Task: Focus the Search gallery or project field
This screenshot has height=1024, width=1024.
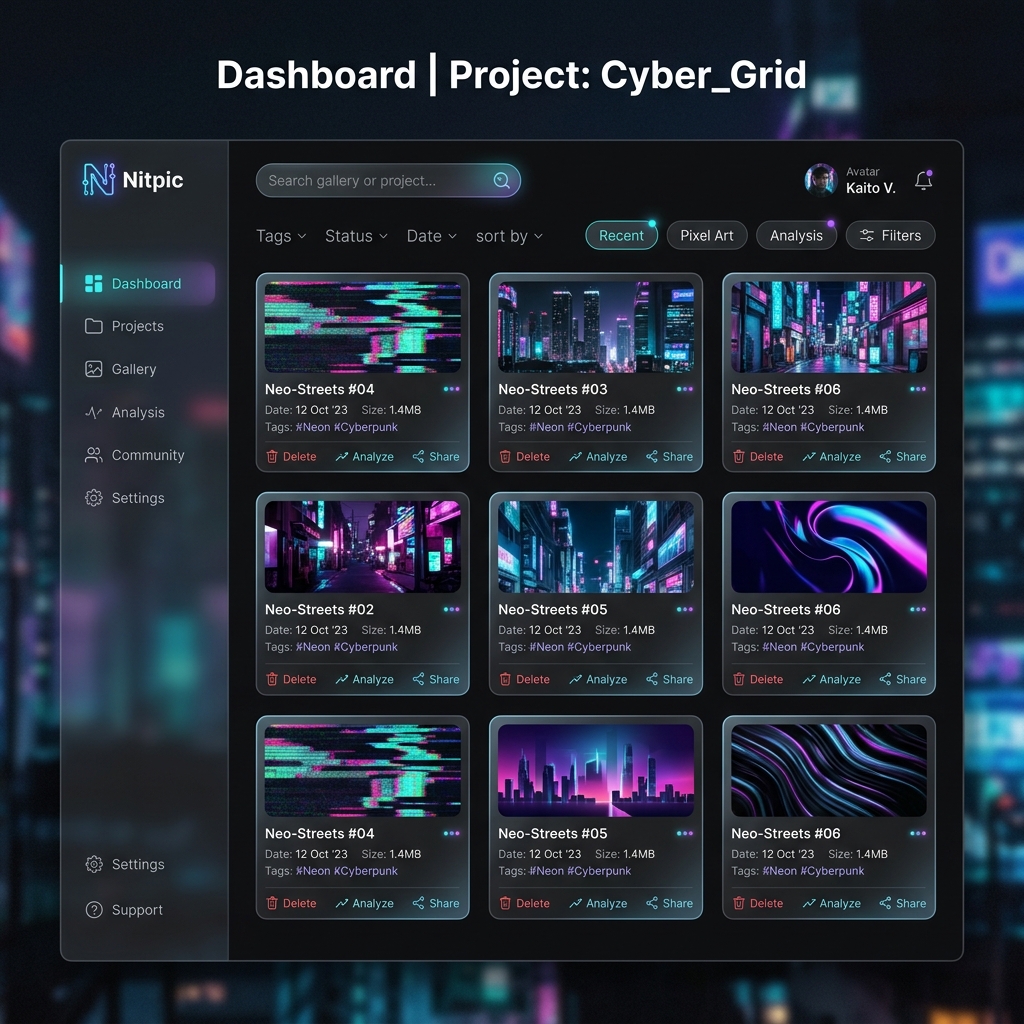Action: coord(388,180)
